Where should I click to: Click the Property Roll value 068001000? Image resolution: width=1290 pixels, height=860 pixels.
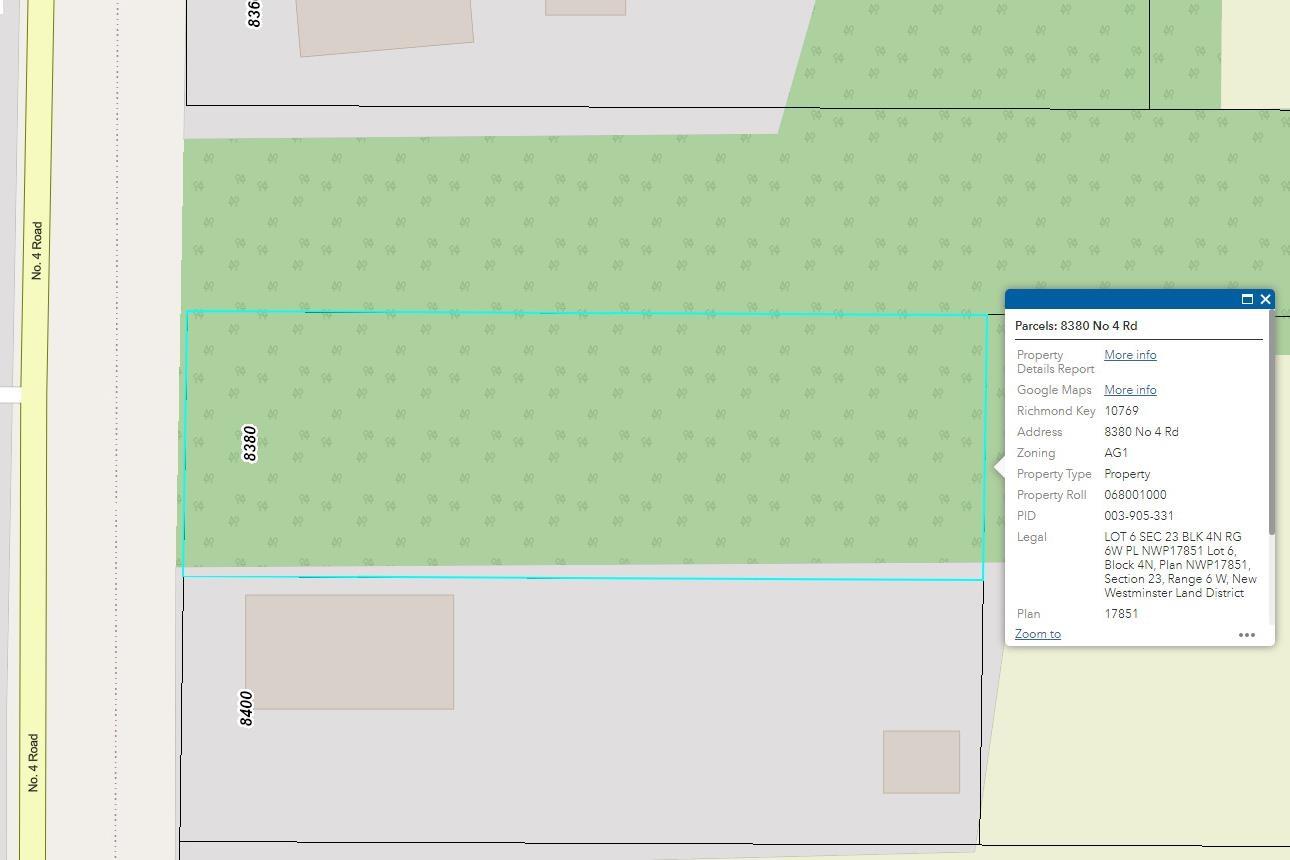click(1135, 495)
